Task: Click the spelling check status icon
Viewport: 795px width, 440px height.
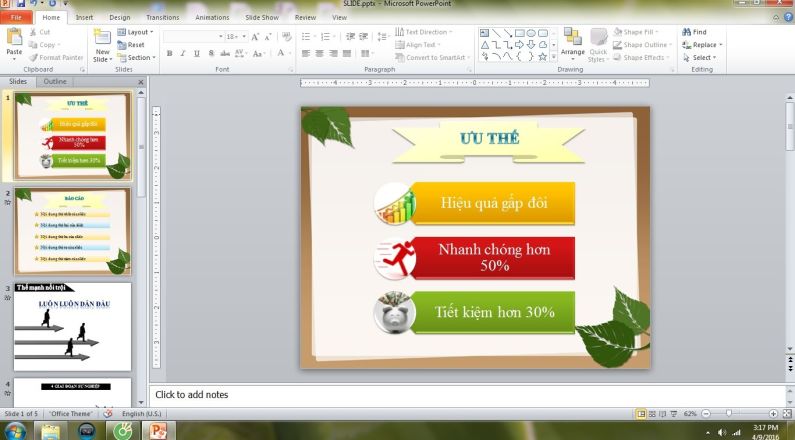Action: [x=107, y=414]
